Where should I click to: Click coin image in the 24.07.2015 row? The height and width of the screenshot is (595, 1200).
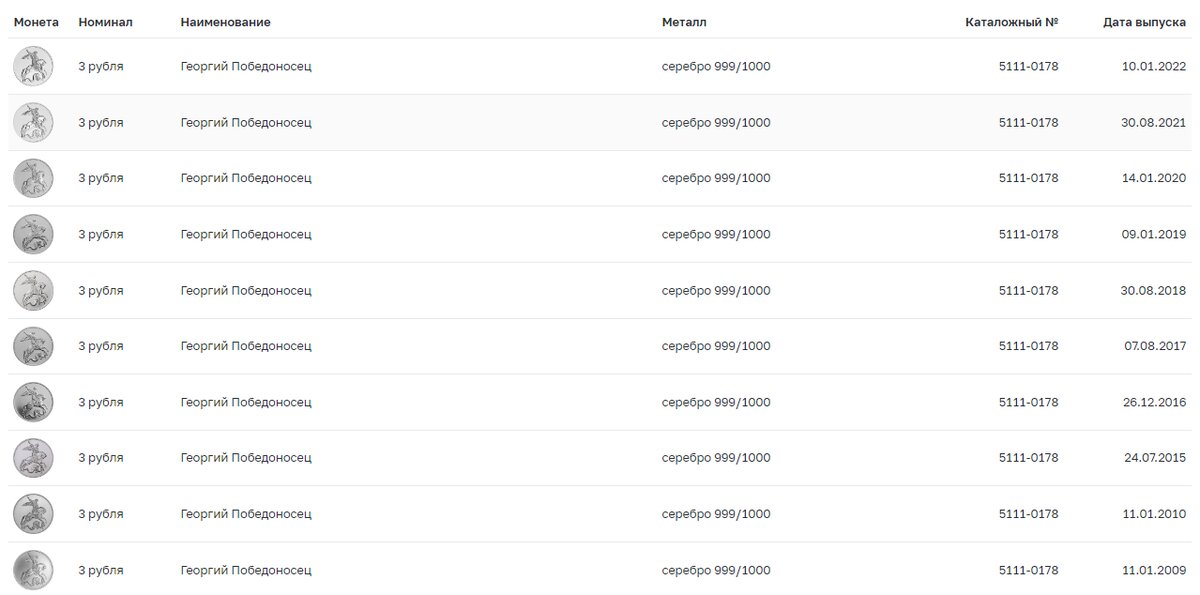[x=33, y=459]
